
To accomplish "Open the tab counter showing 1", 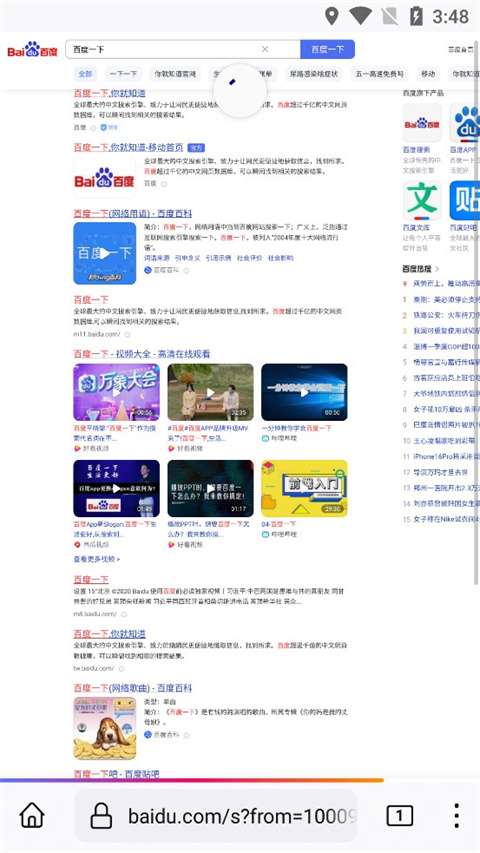I will [x=399, y=815].
